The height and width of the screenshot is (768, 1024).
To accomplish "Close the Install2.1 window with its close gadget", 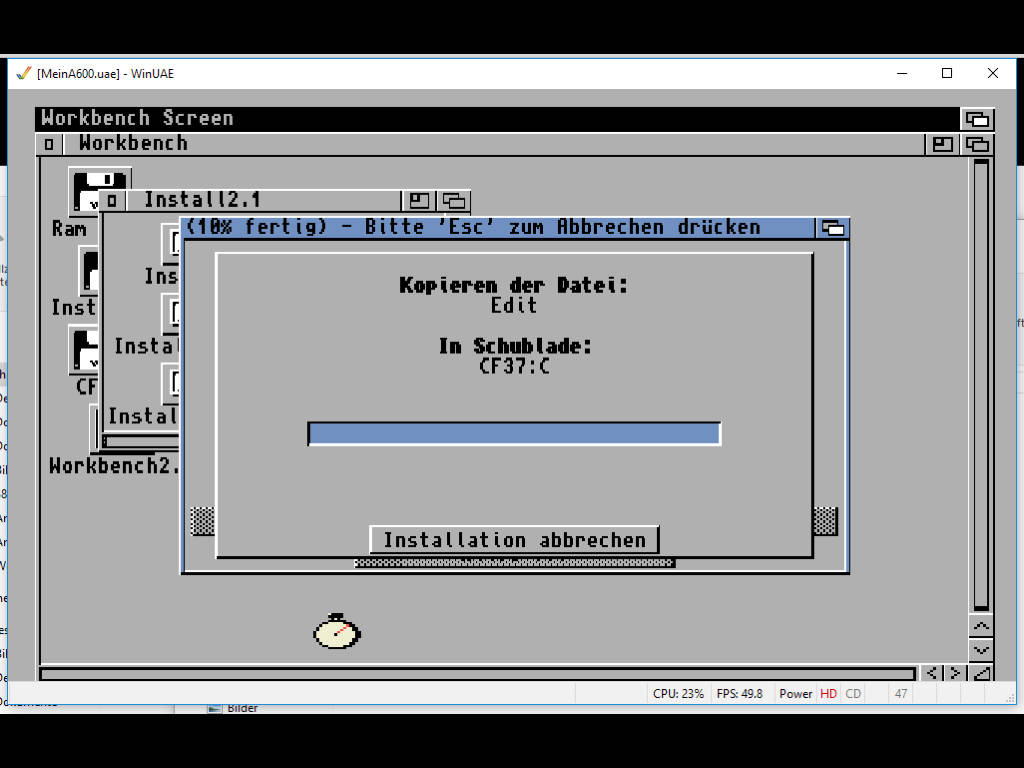I will coord(112,201).
